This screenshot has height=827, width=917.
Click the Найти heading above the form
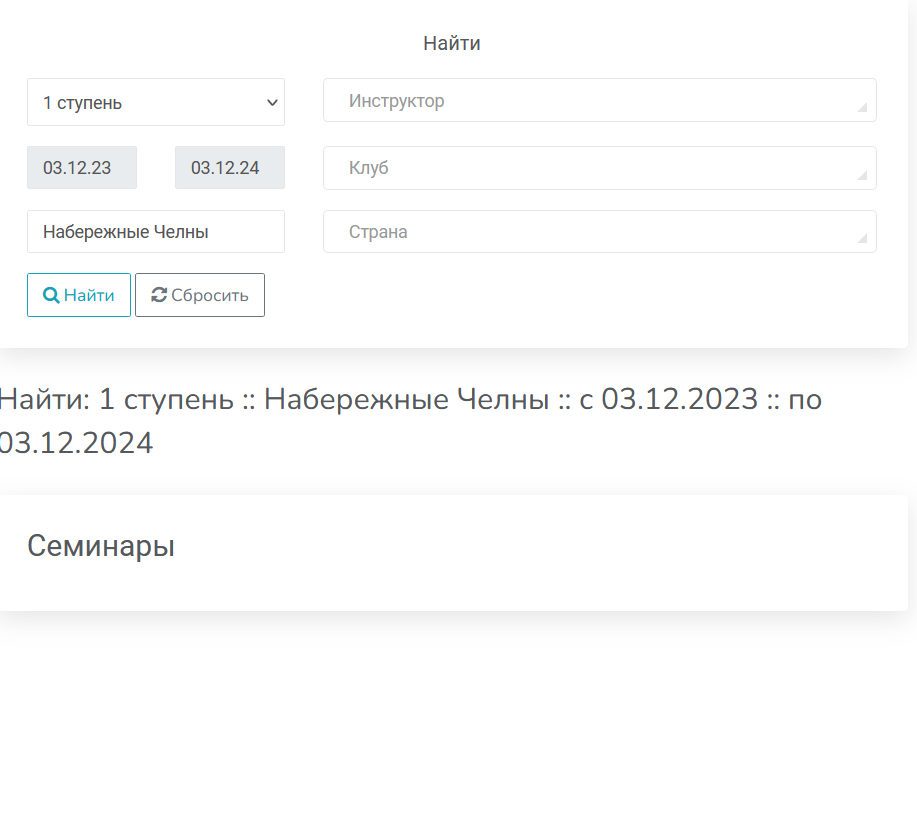451,43
